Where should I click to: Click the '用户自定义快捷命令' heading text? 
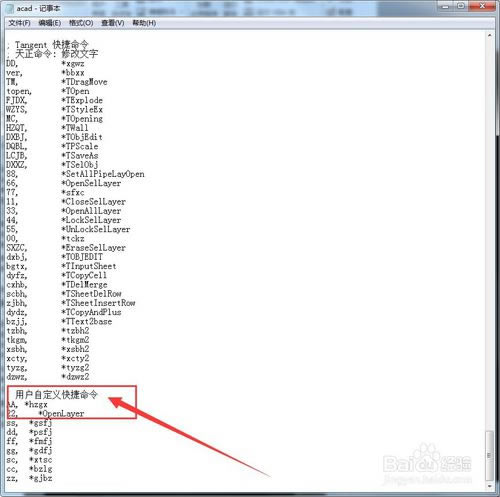[x=56, y=395]
